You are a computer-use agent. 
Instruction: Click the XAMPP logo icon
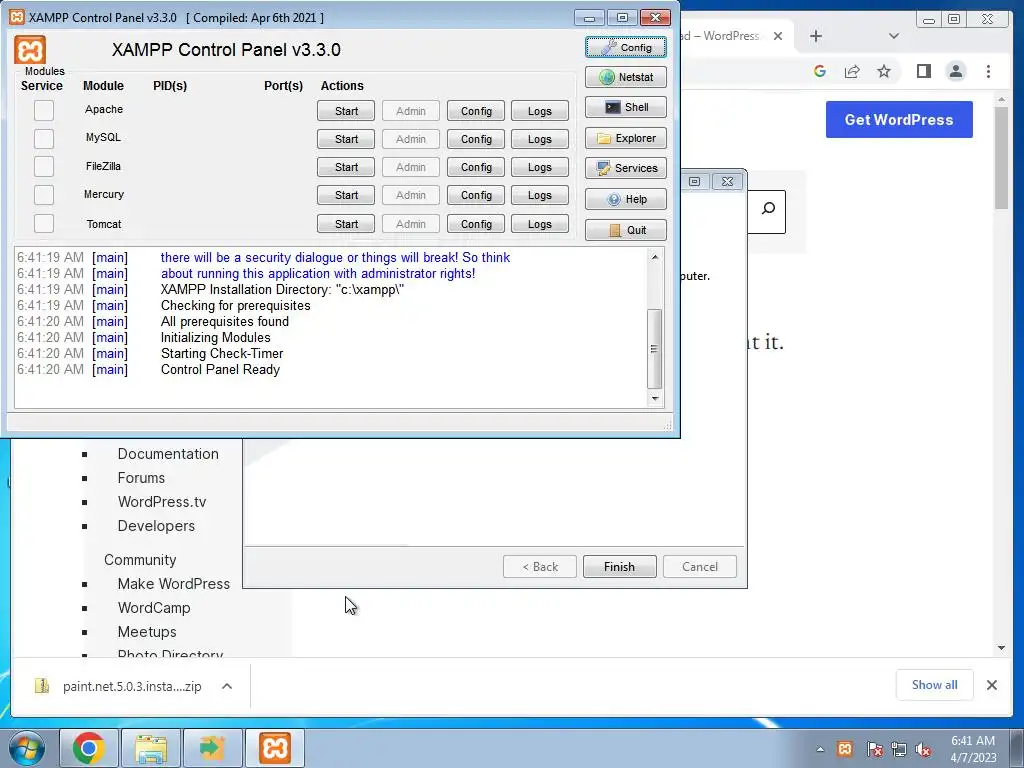click(30, 50)
